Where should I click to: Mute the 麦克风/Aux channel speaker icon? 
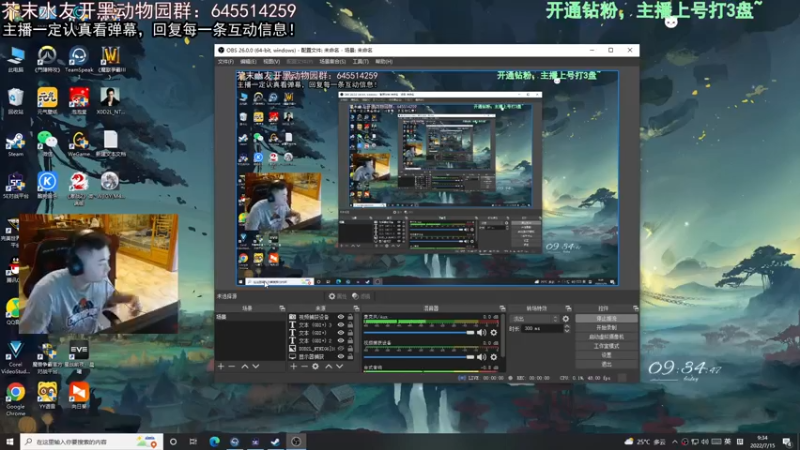481,333
